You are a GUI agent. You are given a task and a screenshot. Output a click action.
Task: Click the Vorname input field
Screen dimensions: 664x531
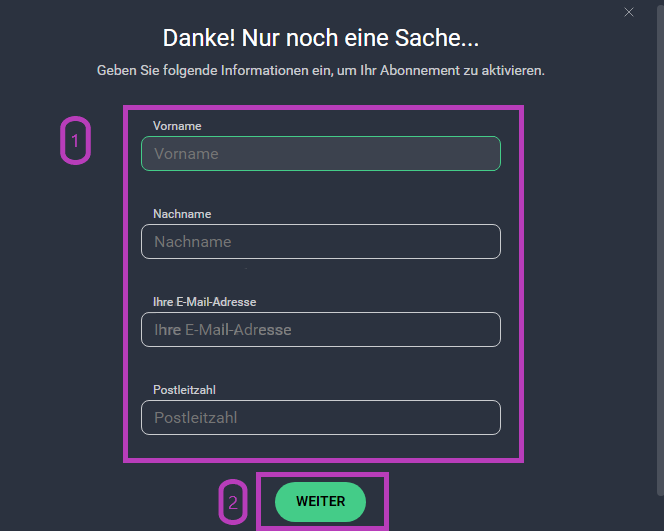point(321,154)
